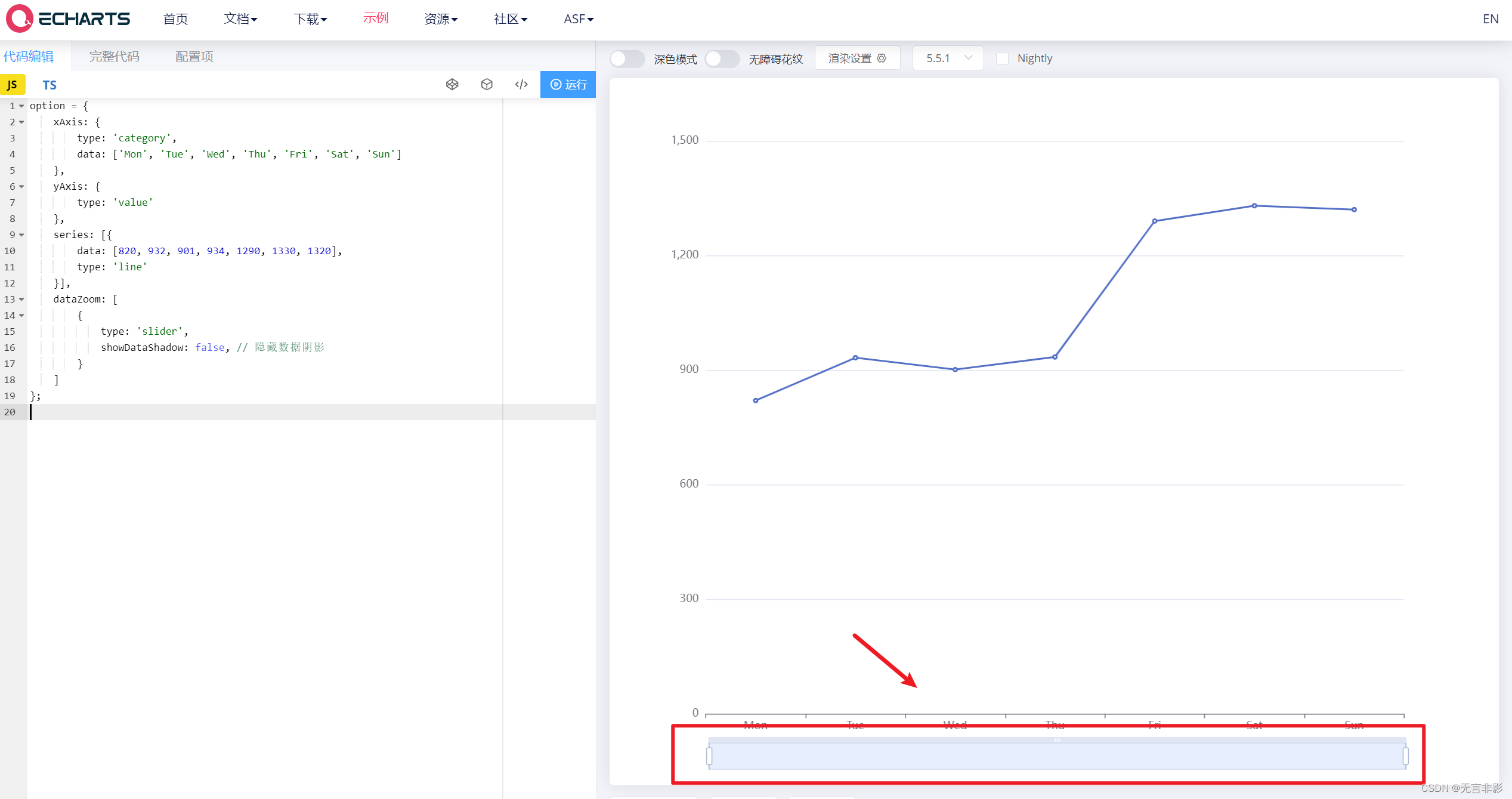The image size is (1512, 799).
Task: Open in CodePen icon
Action: point(452,84)
